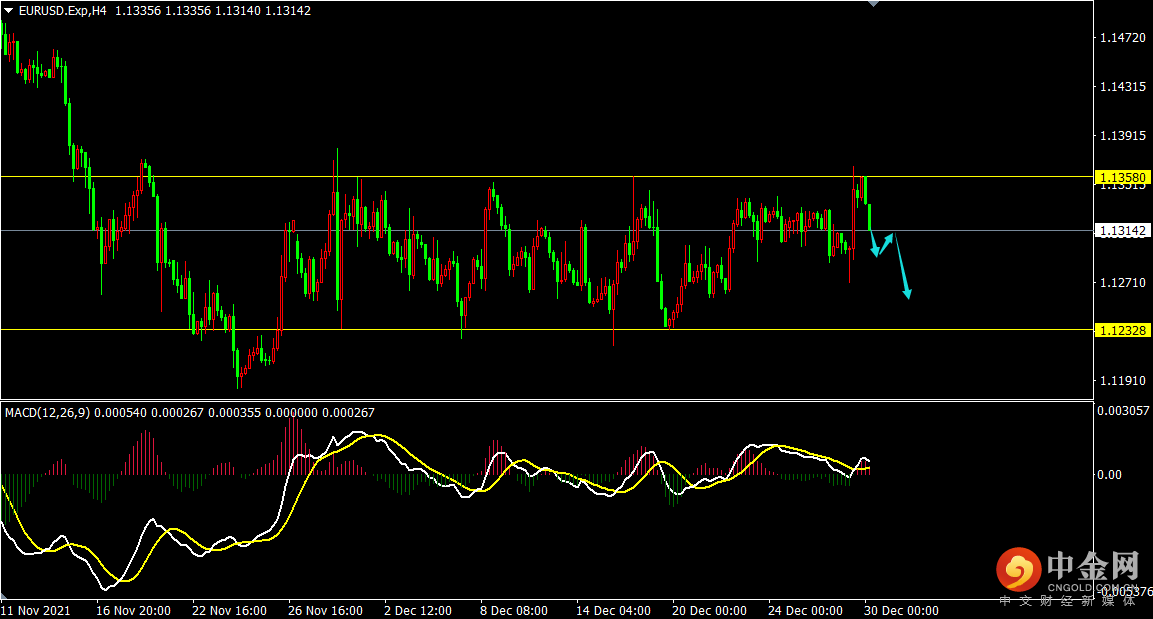
Task: Select the upper yellow line at 1.13580
Action: tap(547, 176)
